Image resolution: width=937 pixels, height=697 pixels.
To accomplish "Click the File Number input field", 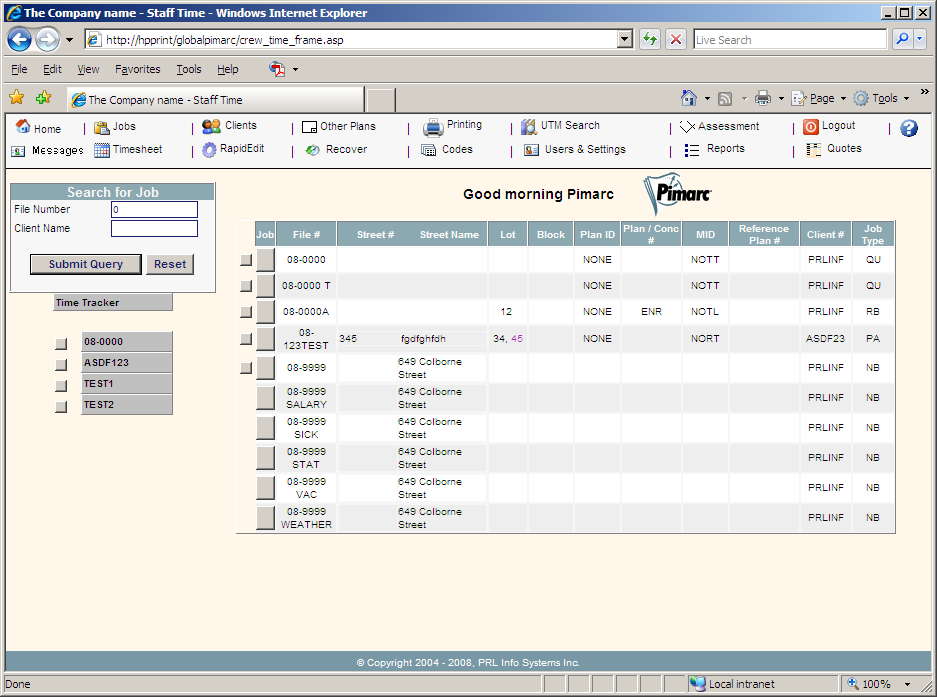I will [154, 209].
